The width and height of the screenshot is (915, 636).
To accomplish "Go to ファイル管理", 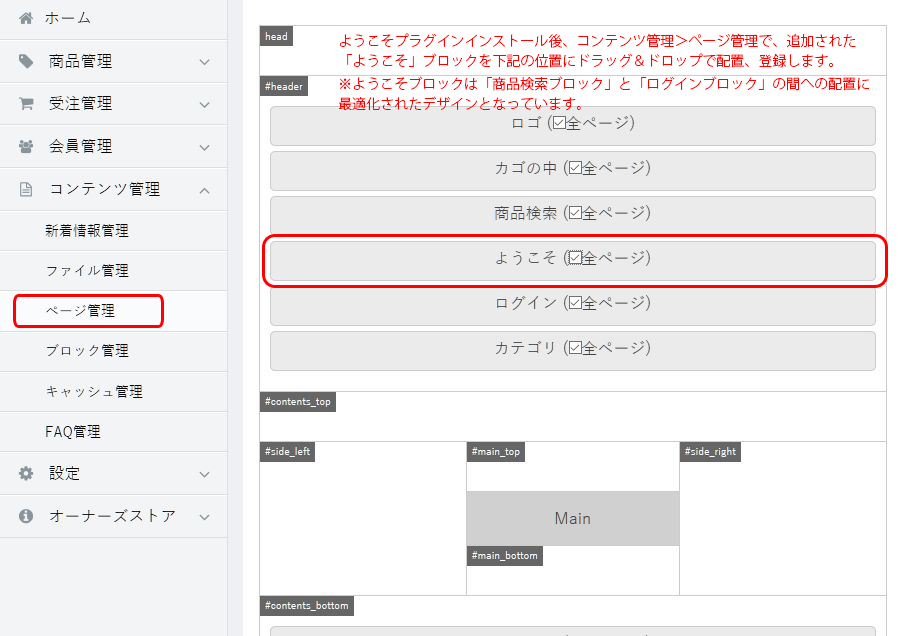I will (114, 271).
